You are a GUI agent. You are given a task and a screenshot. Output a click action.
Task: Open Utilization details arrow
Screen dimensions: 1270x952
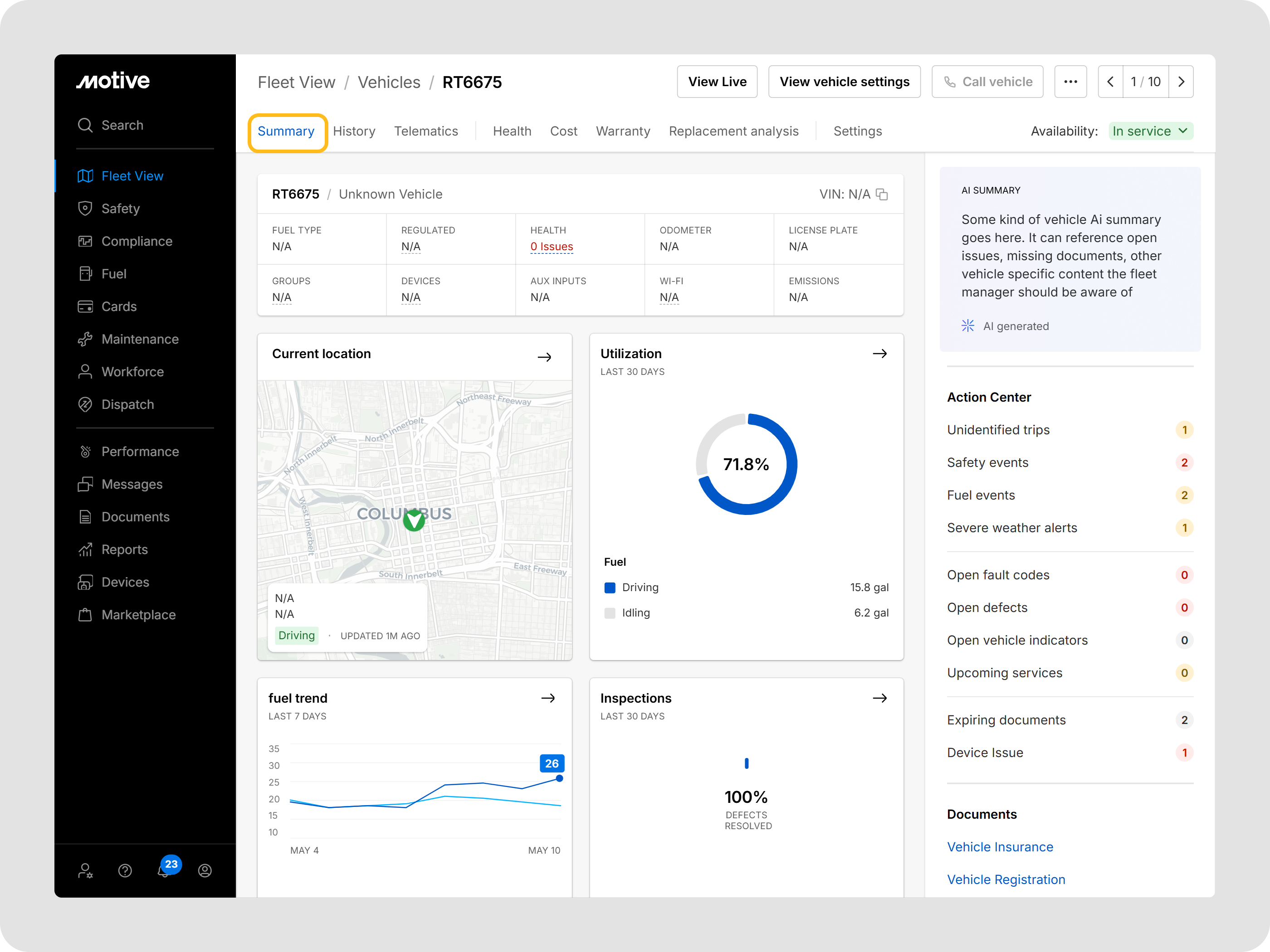[x=879, y=354]
